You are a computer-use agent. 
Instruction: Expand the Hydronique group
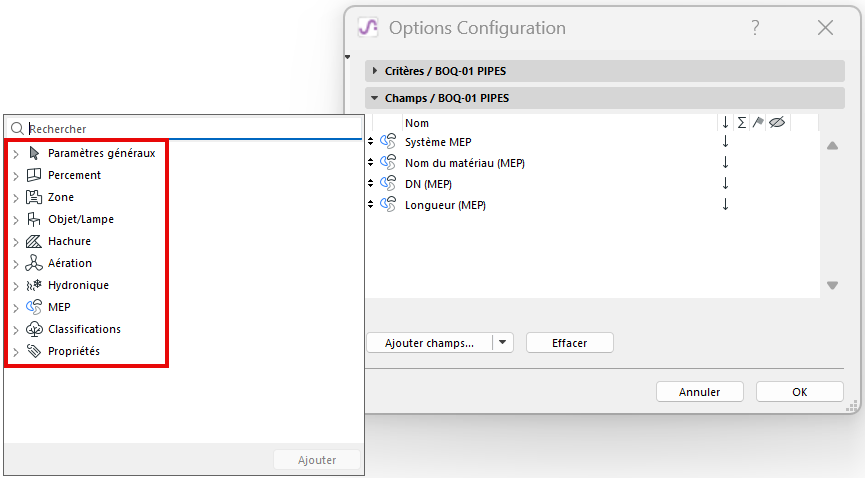(15, 286)
